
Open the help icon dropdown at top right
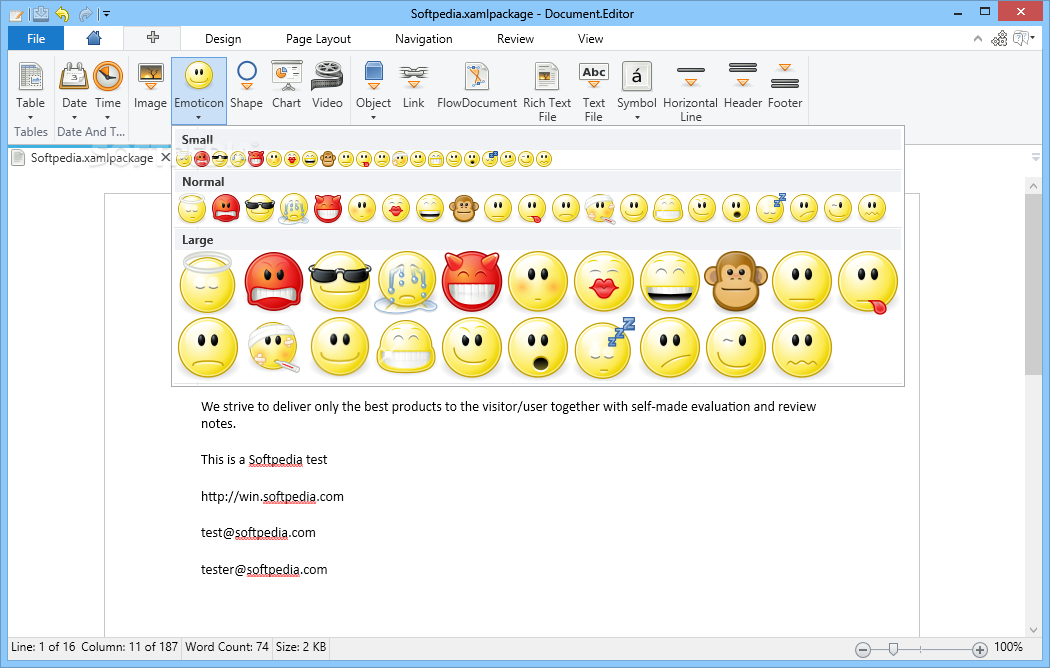[1025, 39]
